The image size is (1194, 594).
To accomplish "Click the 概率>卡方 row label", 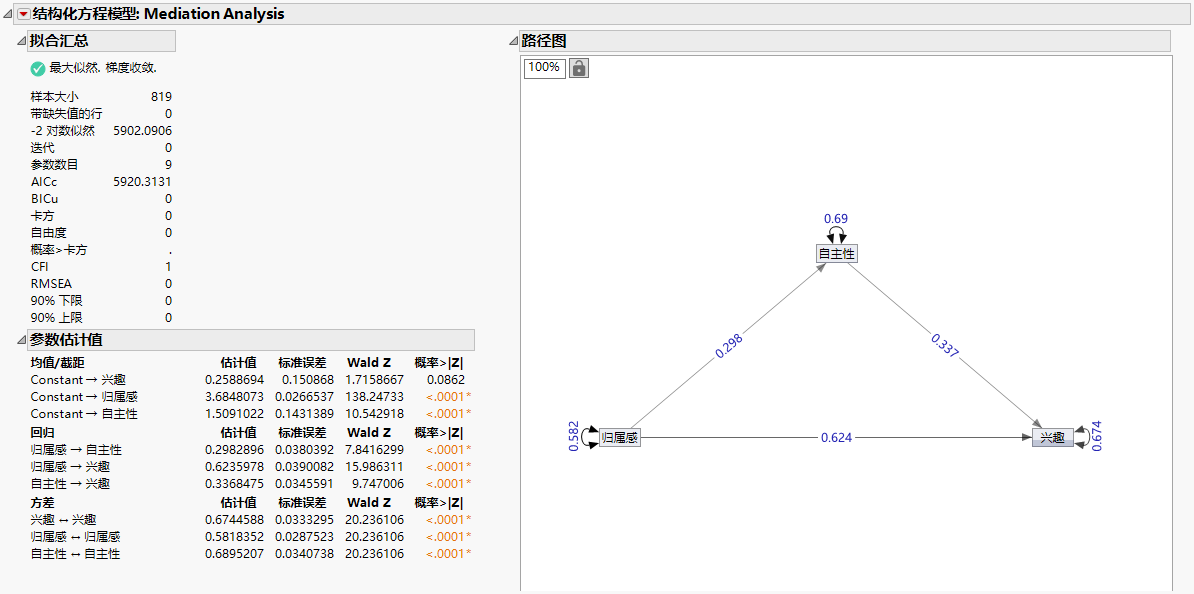I will (59, 249).
